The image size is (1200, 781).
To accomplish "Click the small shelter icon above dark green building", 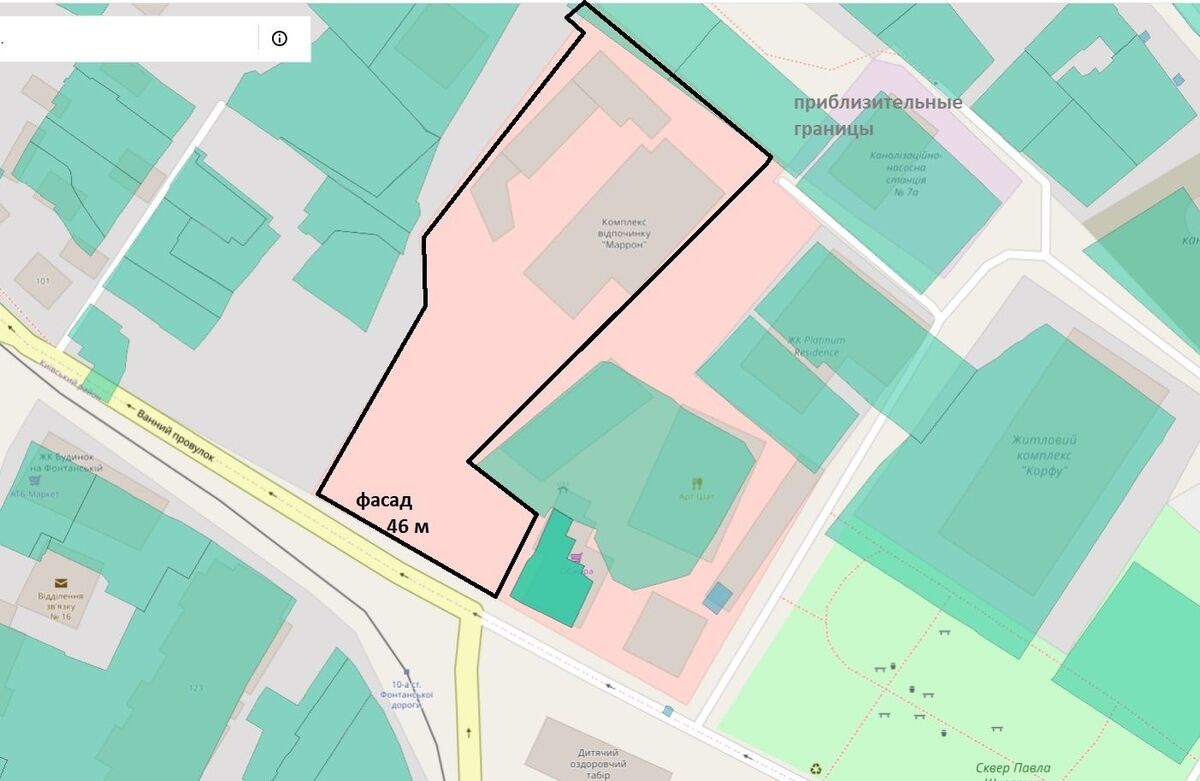I will tap(563, 490).
